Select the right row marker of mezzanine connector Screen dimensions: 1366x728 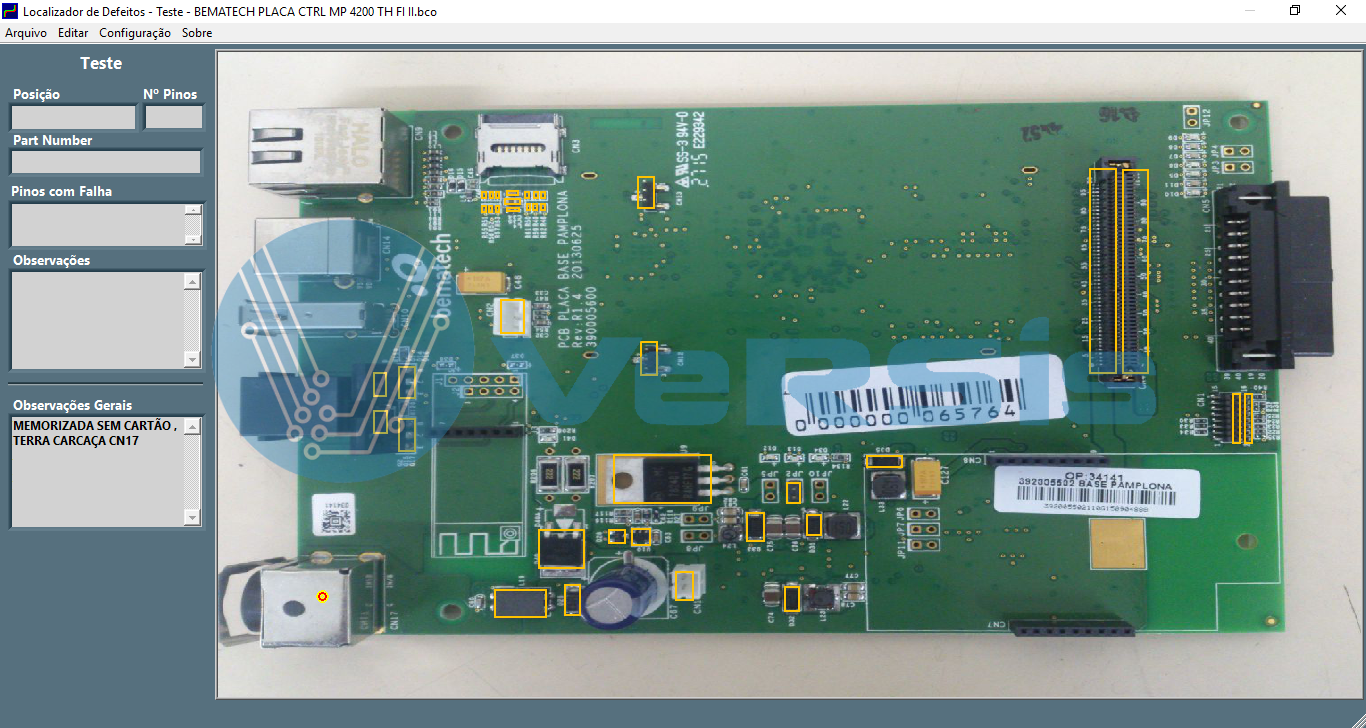pyautogui.click(x=1135, y=271)
